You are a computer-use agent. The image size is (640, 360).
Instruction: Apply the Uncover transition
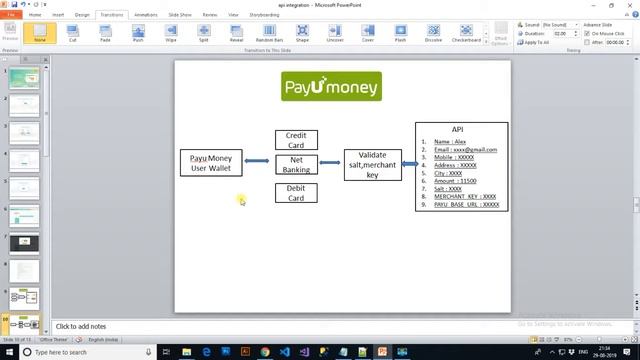point(335,33)
